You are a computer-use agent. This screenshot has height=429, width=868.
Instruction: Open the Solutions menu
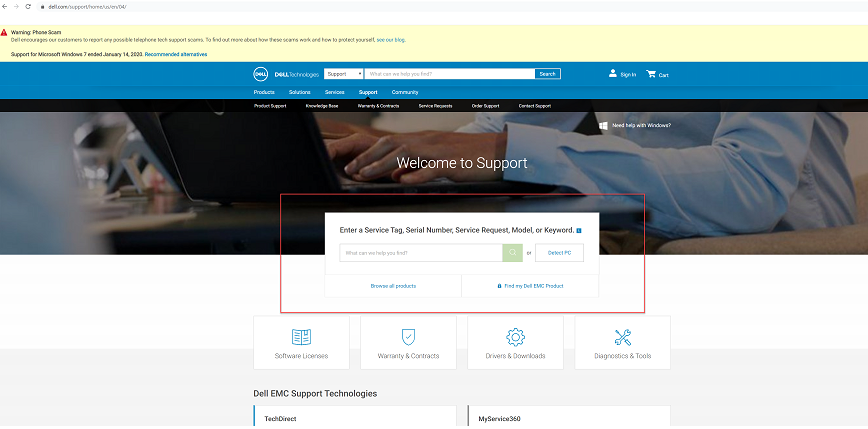299,92
